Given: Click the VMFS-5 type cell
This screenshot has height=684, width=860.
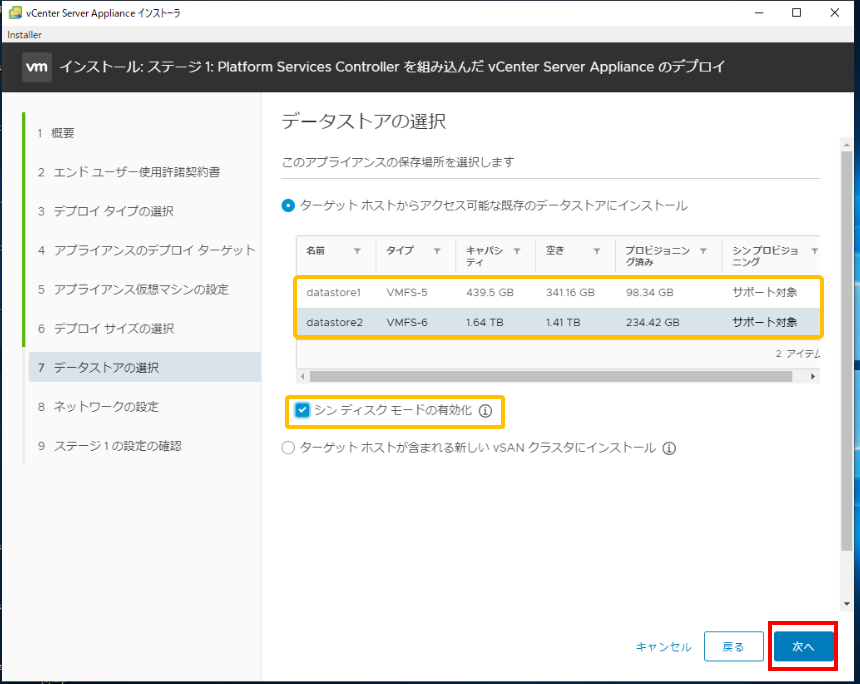Looking at the screenshot, I should click(x=406, y=292).
